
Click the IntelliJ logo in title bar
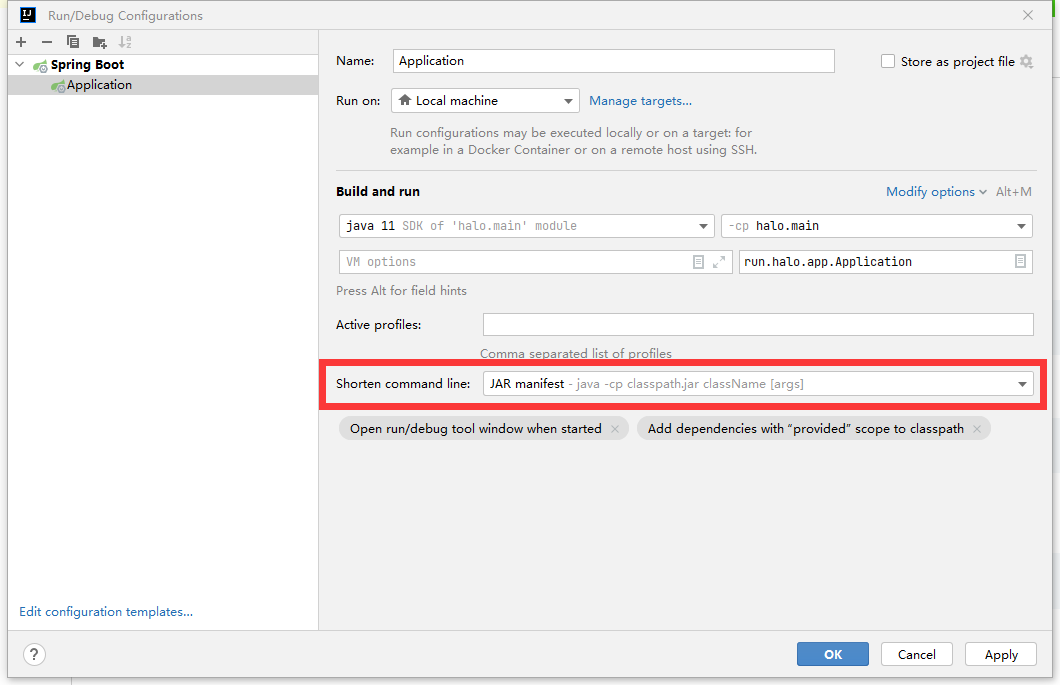pyautogui.click(x=28, y=15)
